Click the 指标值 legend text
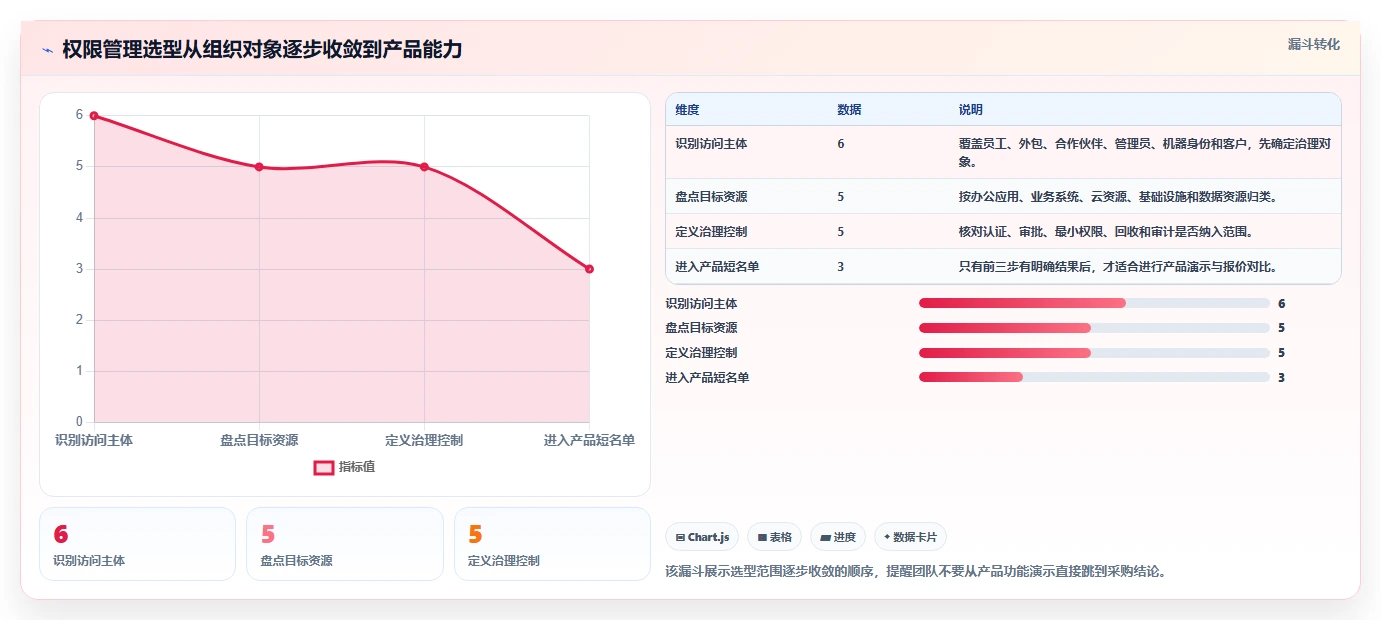Image resolution: width=1381 pixels, height=620 pixels. pos(357,467)
